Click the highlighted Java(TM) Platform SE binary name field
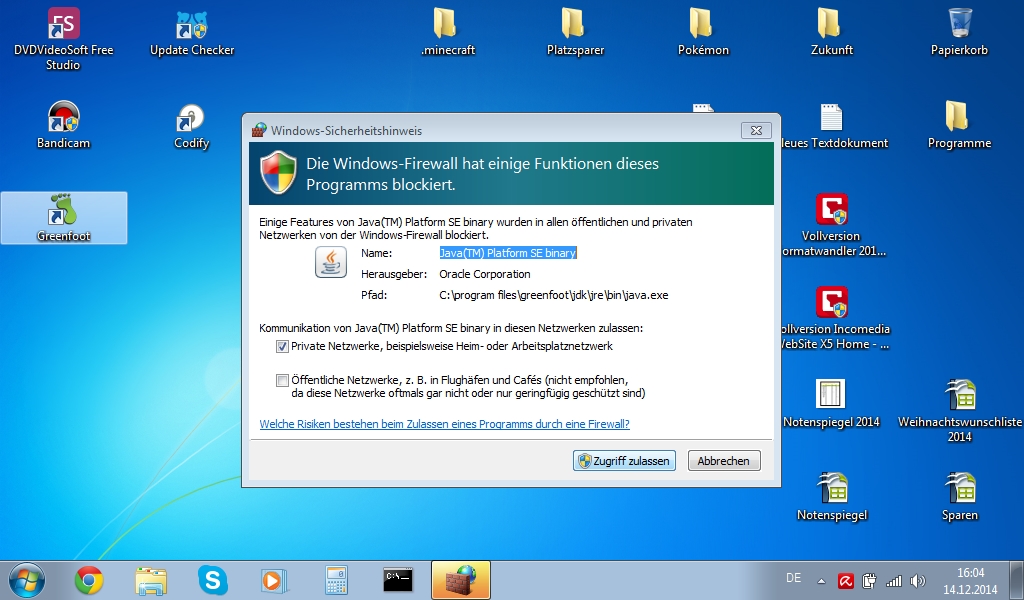Viewport: 1024px width, 600px height. tap(508, 253)
